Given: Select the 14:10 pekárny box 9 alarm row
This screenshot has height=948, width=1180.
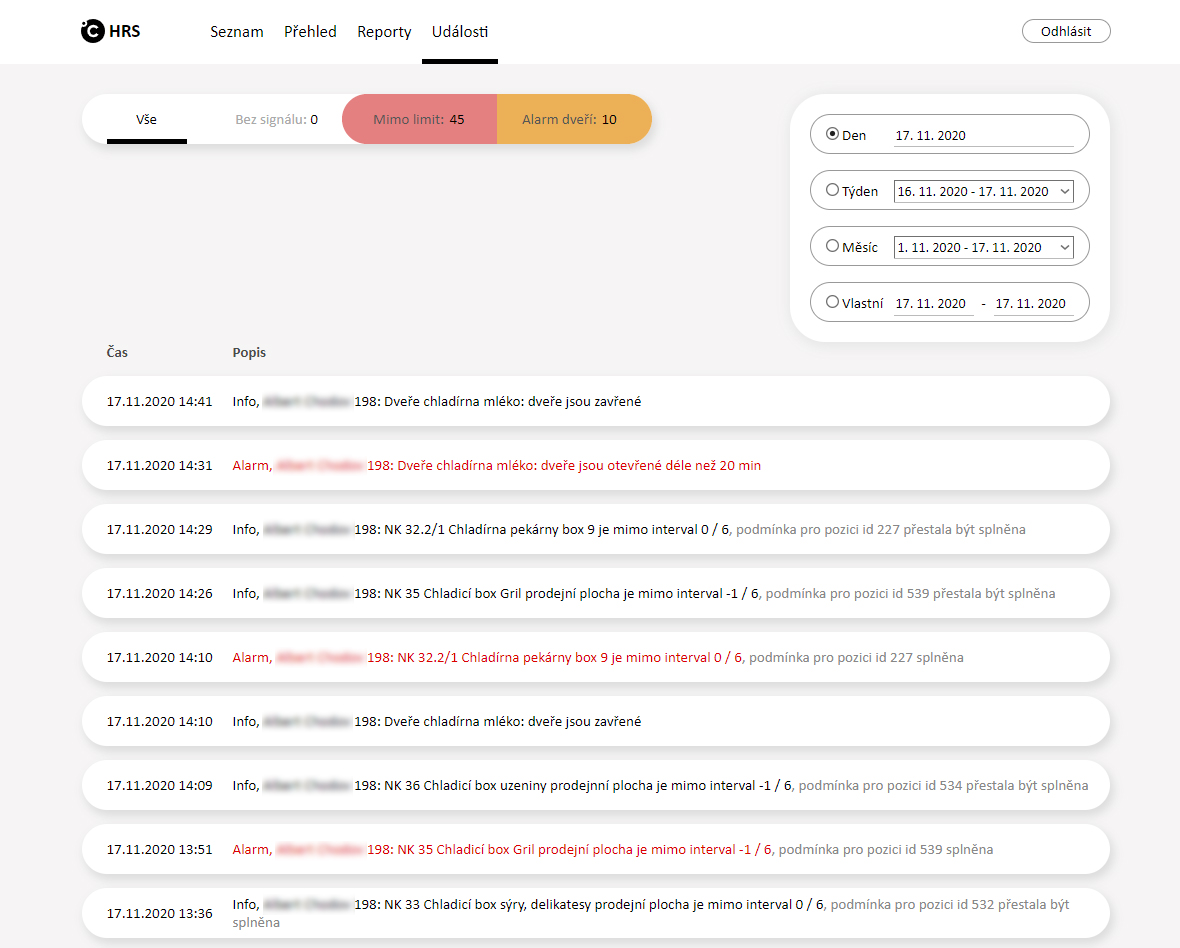Looking at the screenshot, I should tap(595, 657).
